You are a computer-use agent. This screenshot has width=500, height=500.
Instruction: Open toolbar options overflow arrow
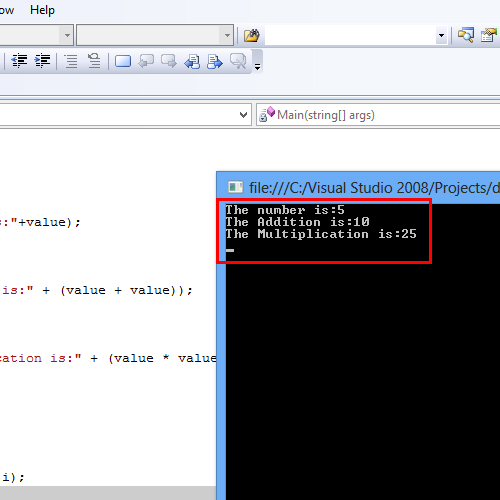[257, 67]
